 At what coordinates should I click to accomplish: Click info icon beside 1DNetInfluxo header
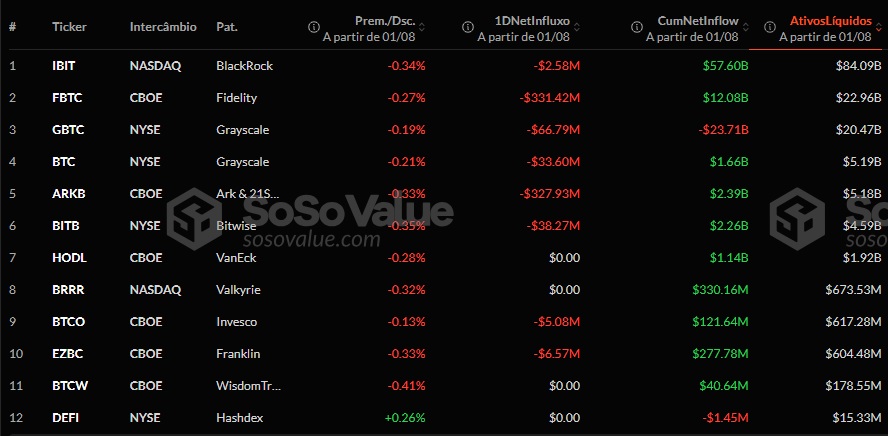coord(467,27)
